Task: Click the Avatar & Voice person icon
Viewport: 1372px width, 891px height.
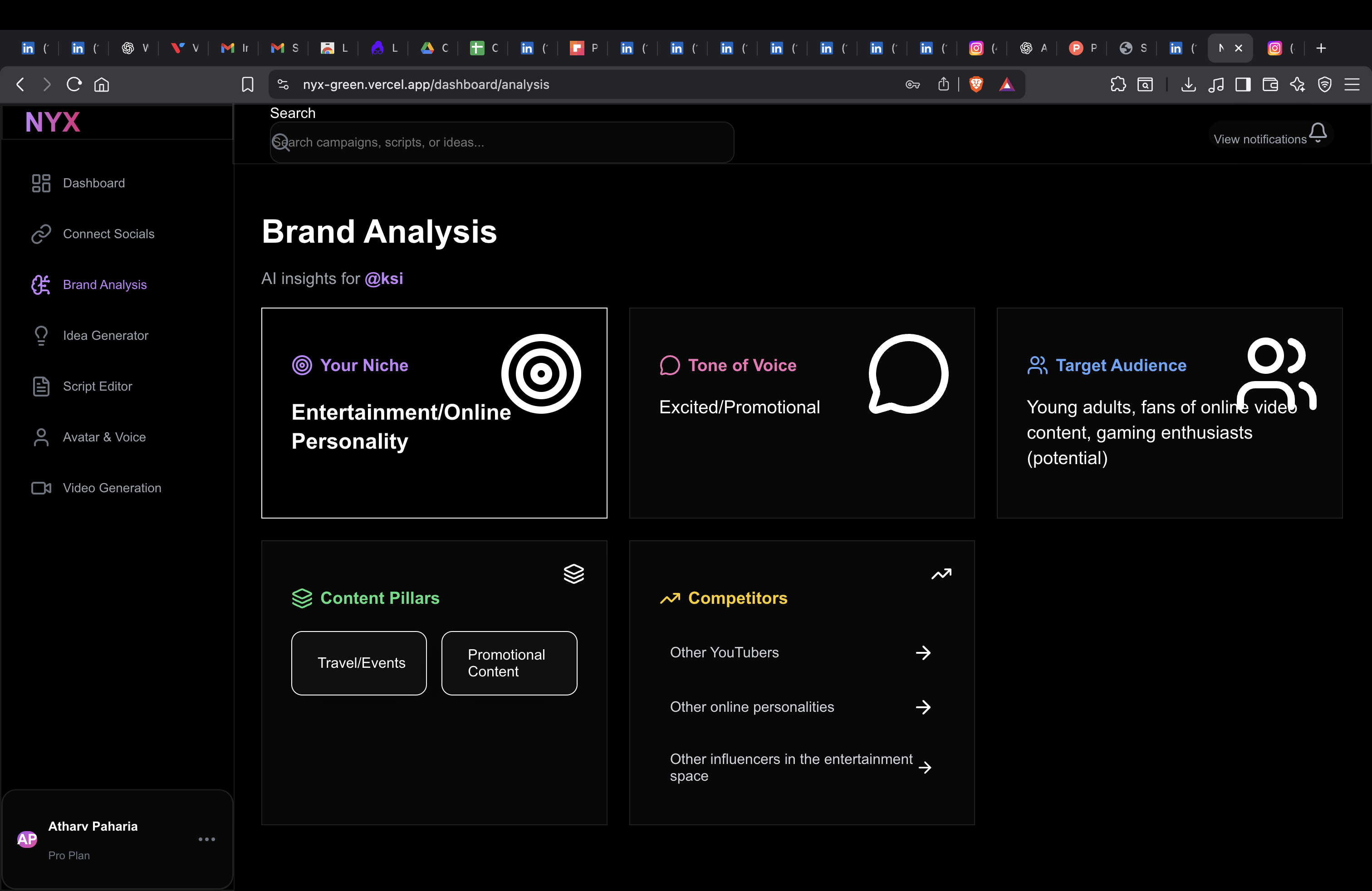Action: [40, 437]
